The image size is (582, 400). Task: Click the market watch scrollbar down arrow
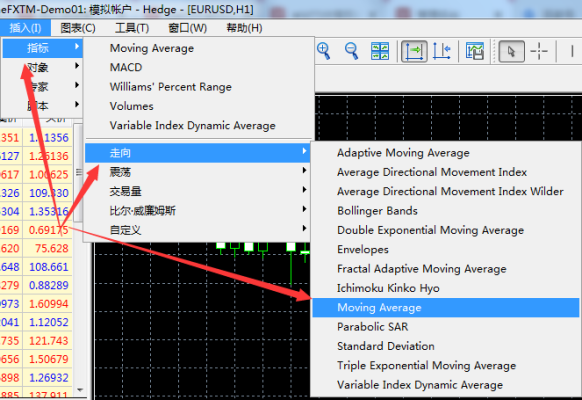79,390
